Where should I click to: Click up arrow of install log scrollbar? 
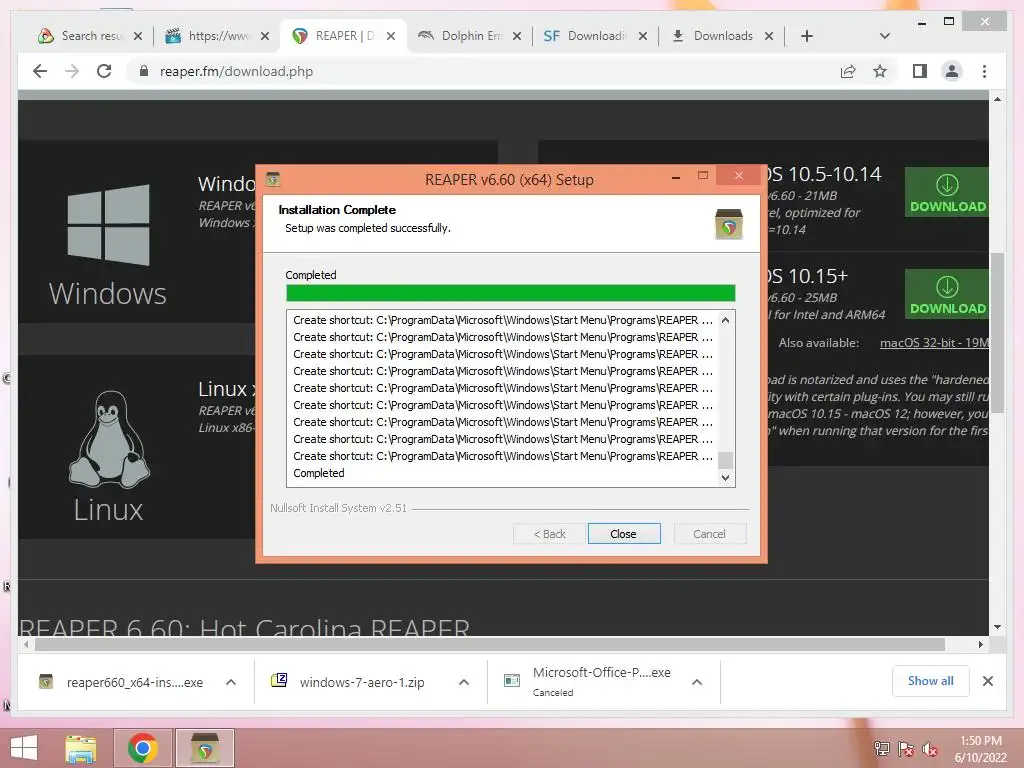point(725,320)
